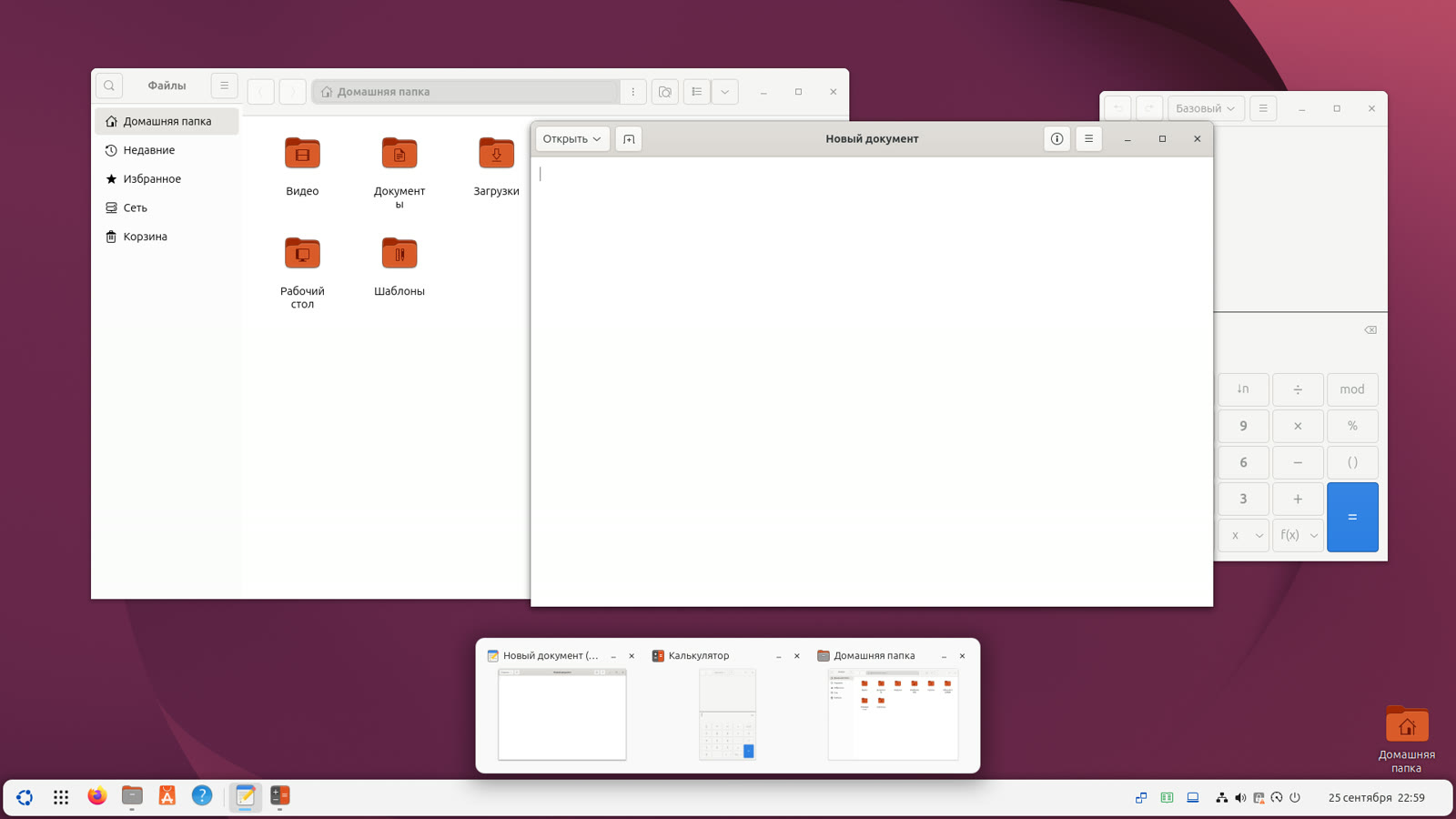The image size is (1456, 819).
Task: Click the mod calculator button
Action: tap(1352, 389)
